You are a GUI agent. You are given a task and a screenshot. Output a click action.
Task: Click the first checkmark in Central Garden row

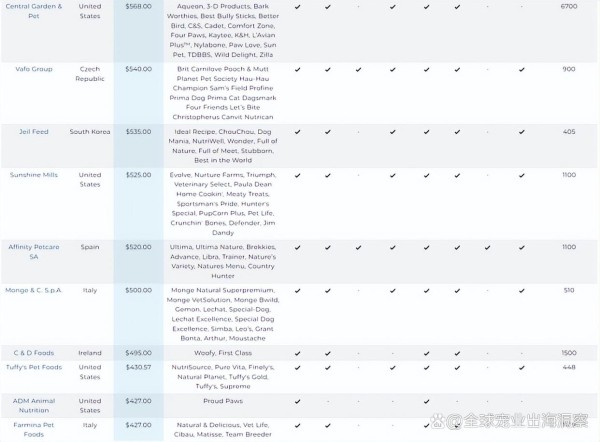pyautogui.click(x=297, y=7)
